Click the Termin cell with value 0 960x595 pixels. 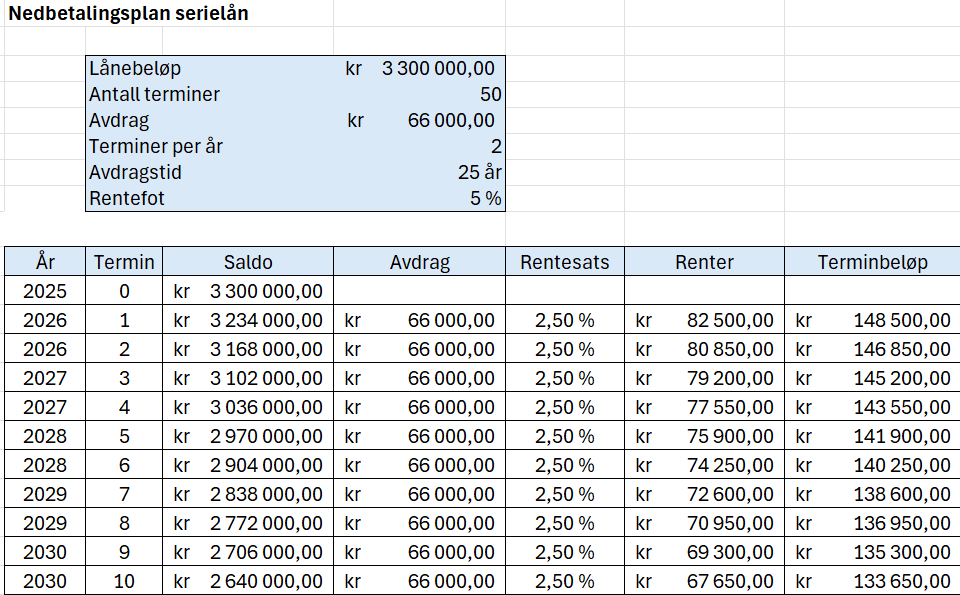coord(124,291)
